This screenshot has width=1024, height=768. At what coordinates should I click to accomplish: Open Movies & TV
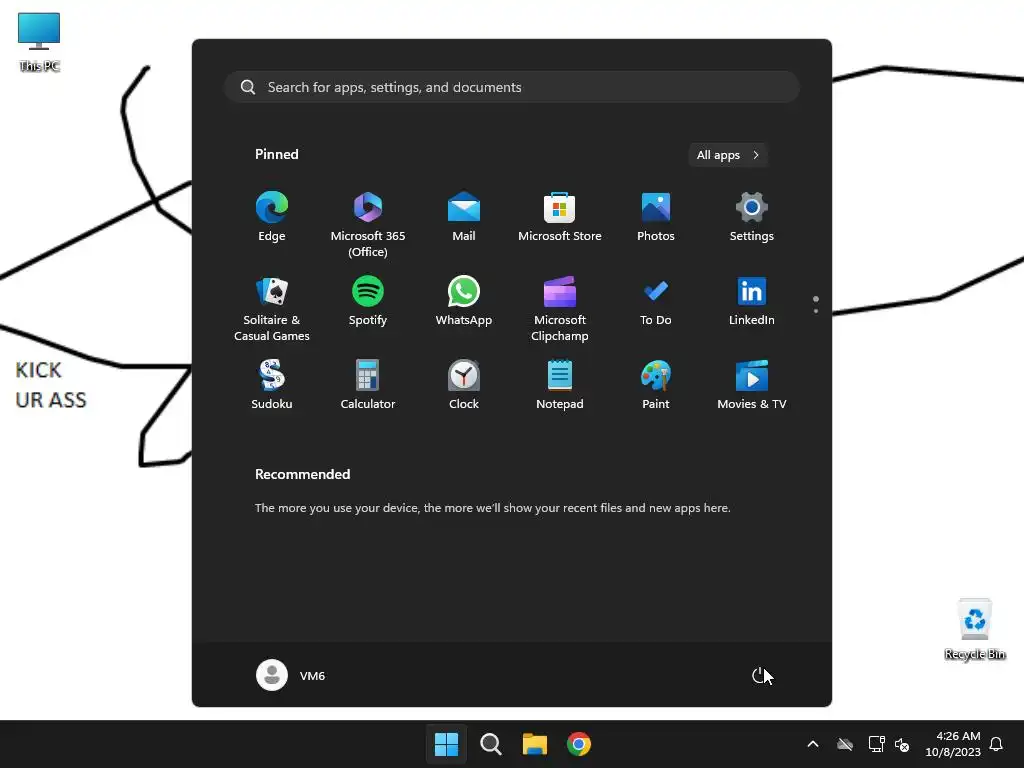[x=752, y=385]
